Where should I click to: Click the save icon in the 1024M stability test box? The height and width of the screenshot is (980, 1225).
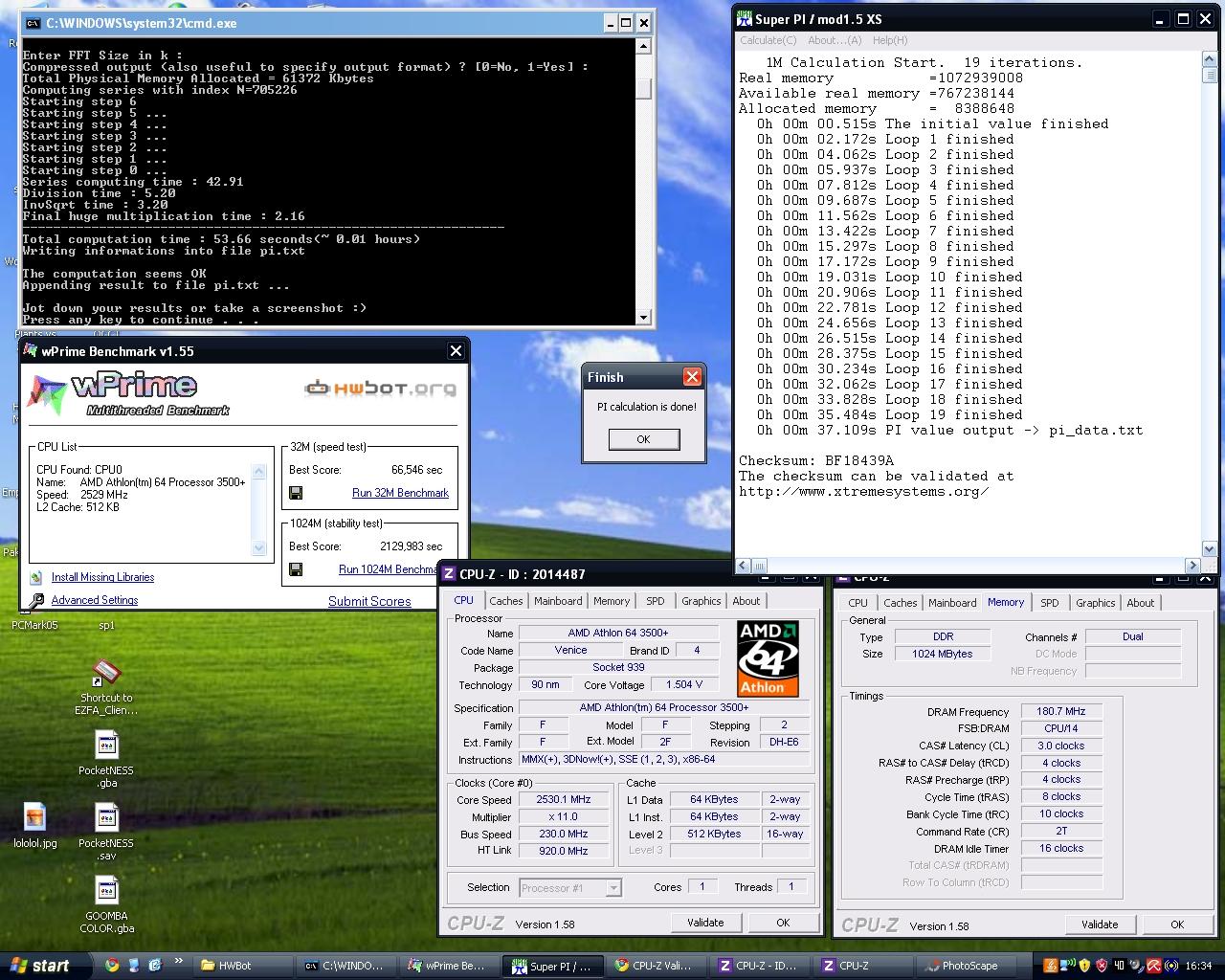click(296, 569)
